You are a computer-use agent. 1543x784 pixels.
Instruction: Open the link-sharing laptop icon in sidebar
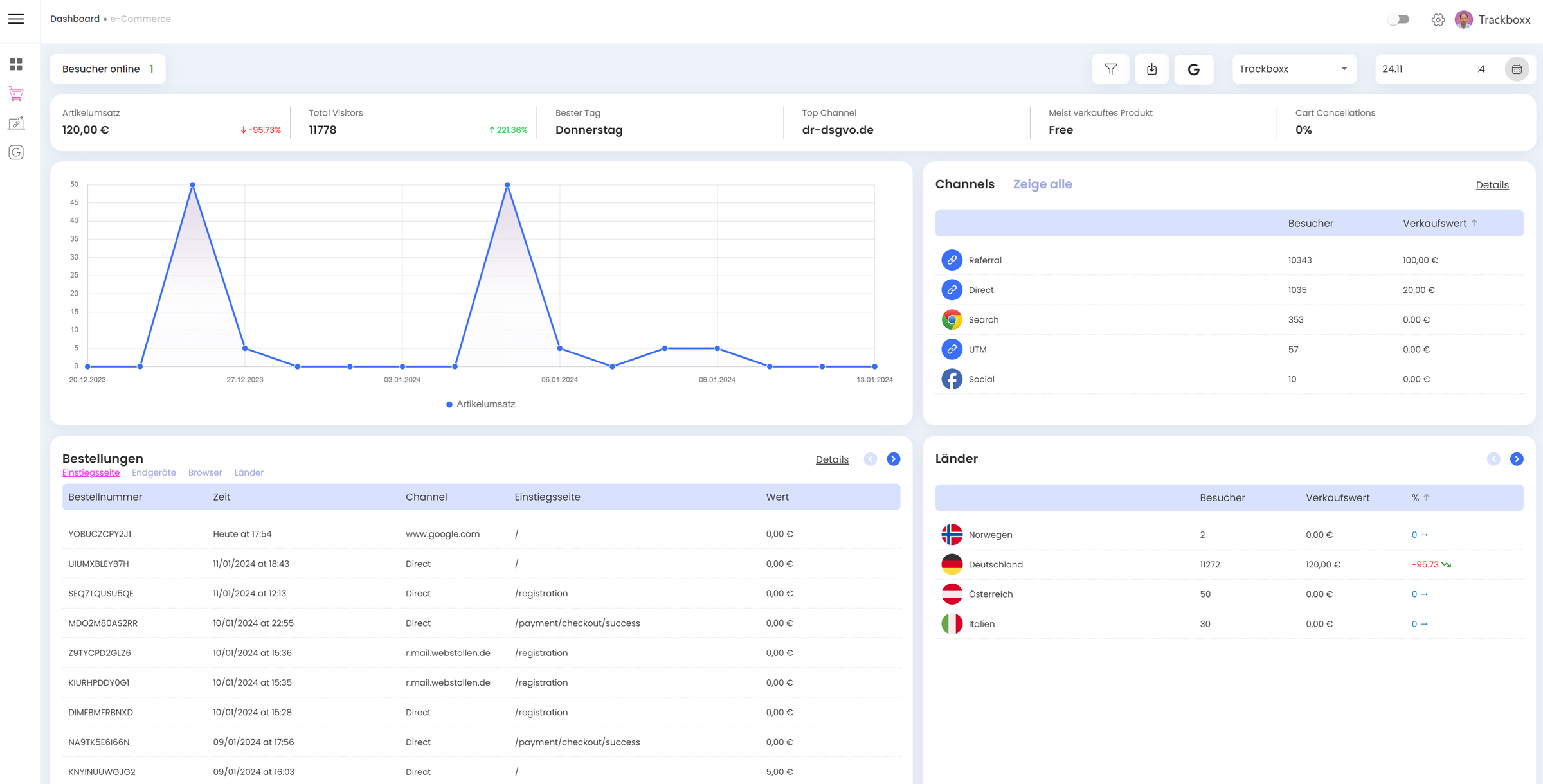(x=16, y=123)
